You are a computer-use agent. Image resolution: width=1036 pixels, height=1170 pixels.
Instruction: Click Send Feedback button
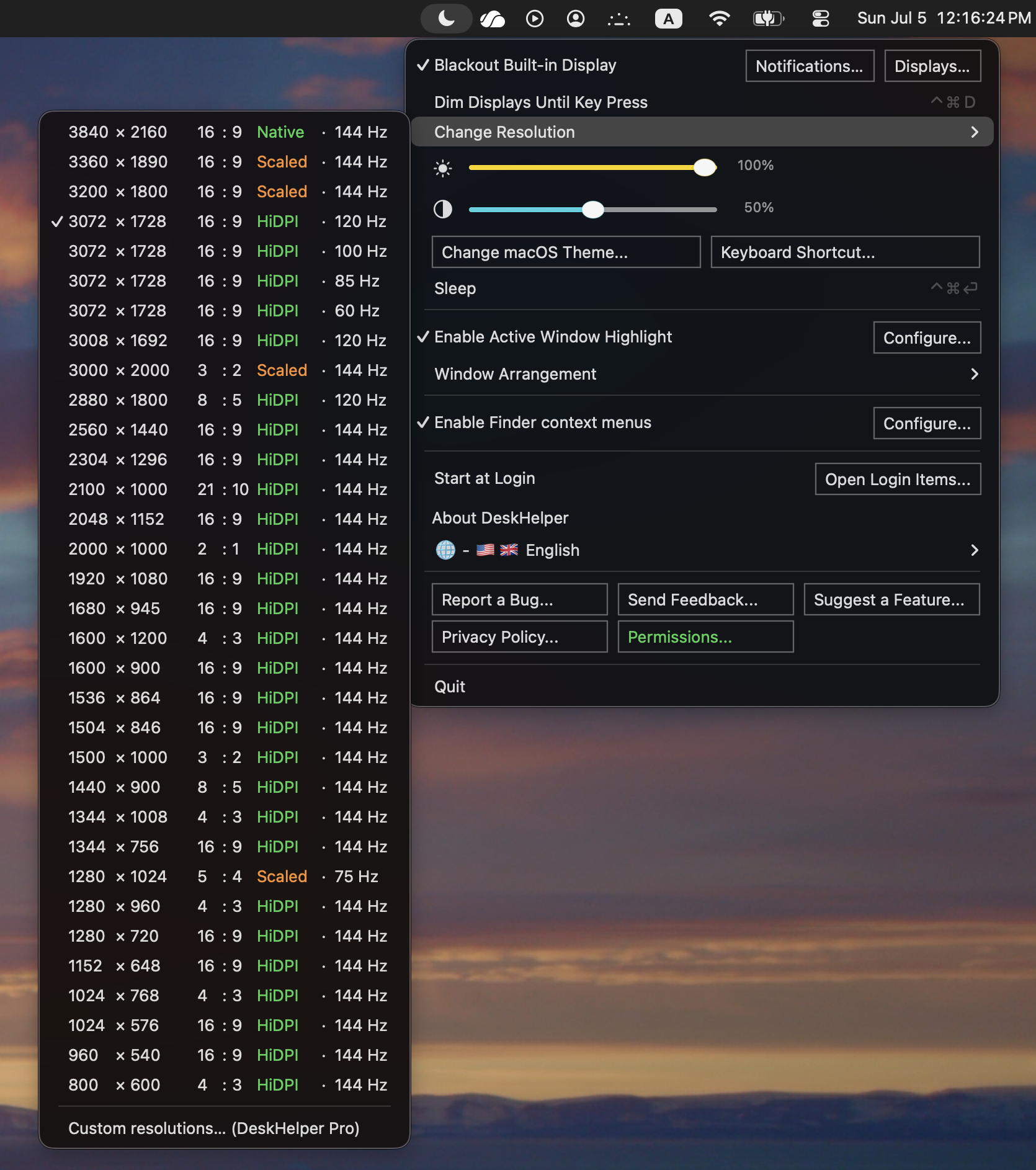[x=705, y=599]
